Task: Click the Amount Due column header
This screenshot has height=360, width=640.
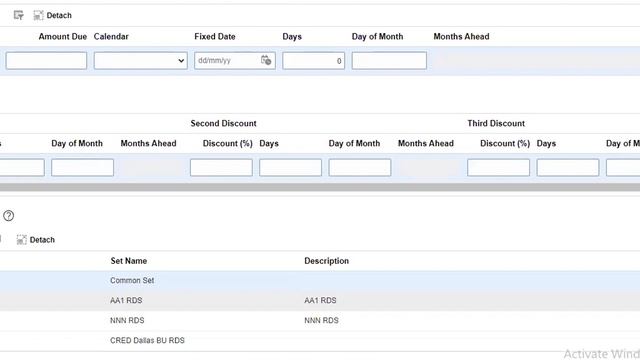Action: pos(63,36)
